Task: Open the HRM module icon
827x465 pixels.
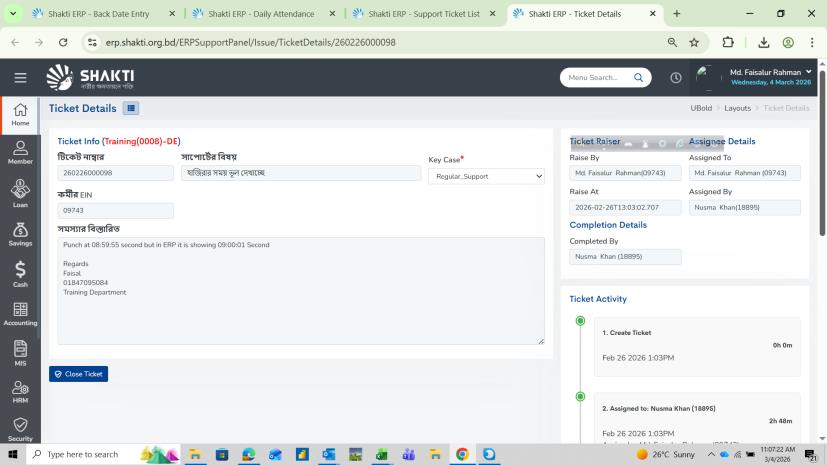Action: pos(20,392)
